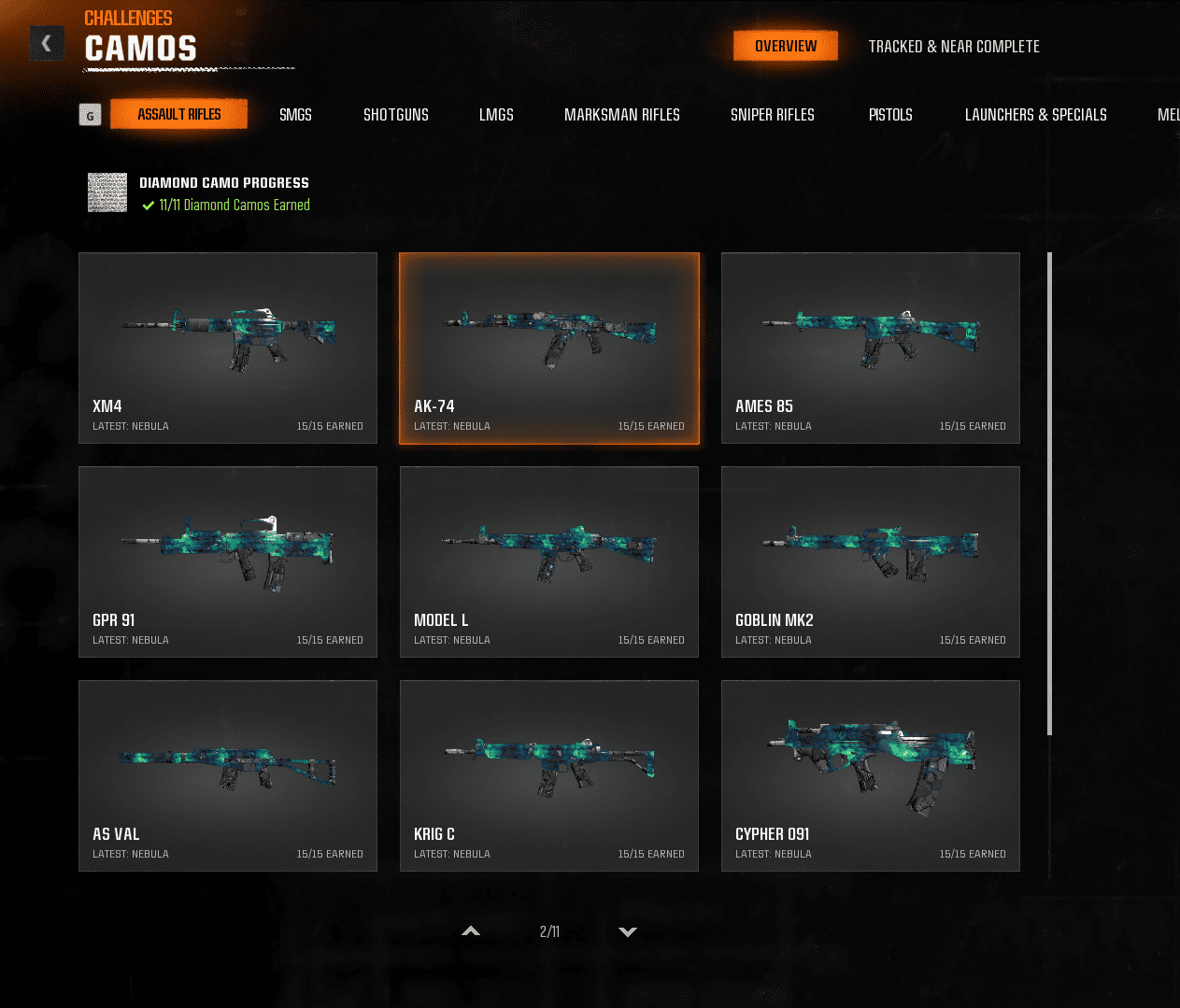Screen dimensions: 1180x1008
Task: Click the page down chevron
Action: [x=628, y=931]
